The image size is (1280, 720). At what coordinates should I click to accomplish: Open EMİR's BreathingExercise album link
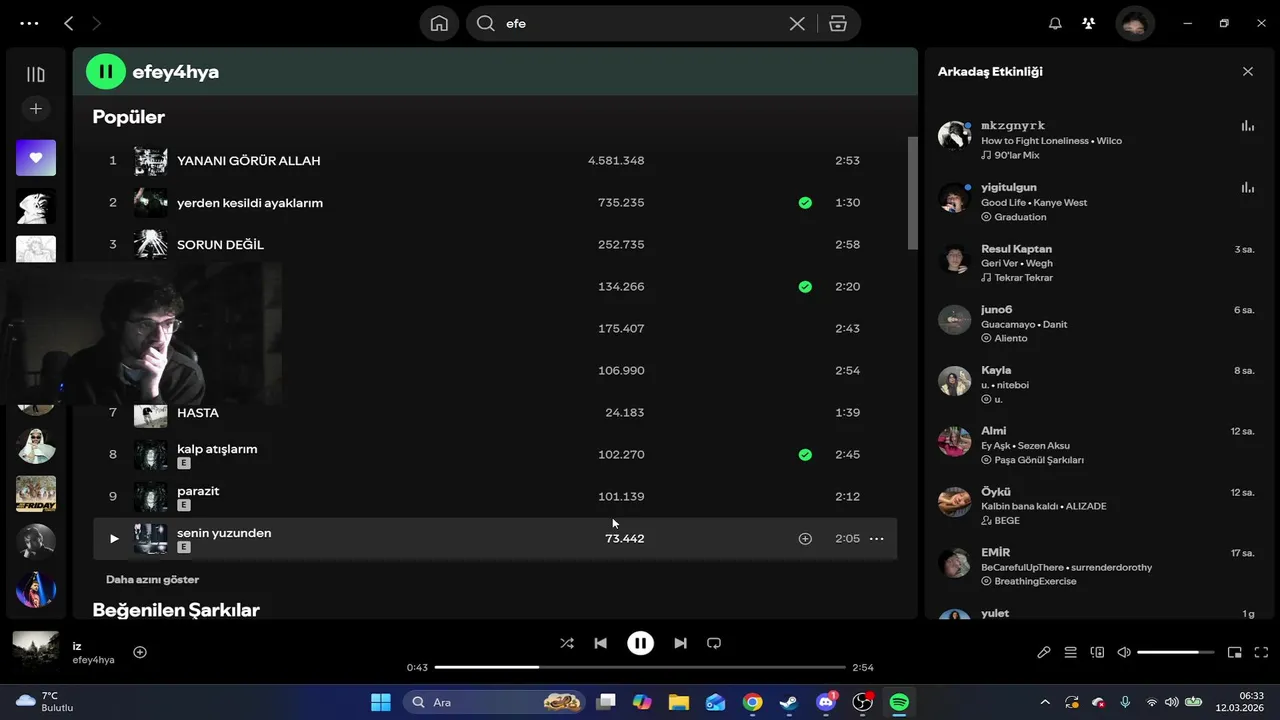[1035, 581]
